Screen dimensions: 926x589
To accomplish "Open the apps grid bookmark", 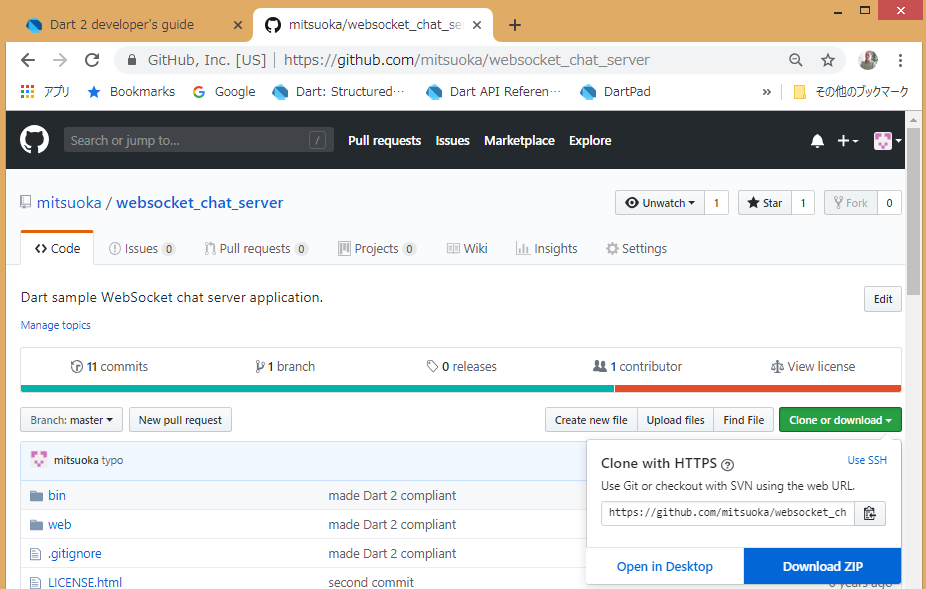I will tap(45, 92).
